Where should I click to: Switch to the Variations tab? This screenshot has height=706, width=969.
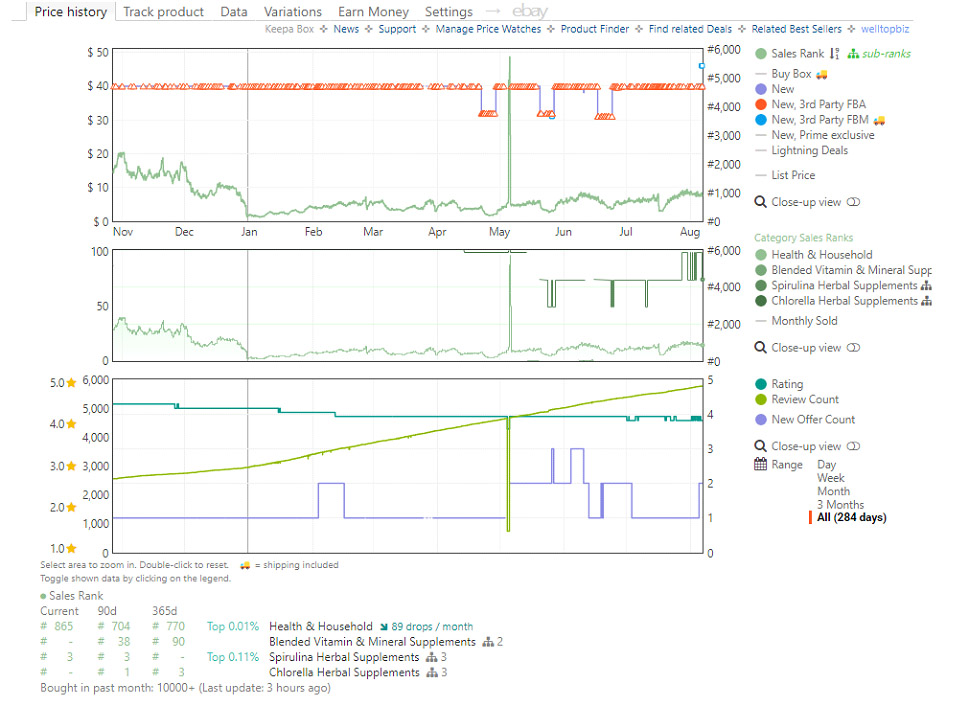pyautogui.click(x=293, y=12)
